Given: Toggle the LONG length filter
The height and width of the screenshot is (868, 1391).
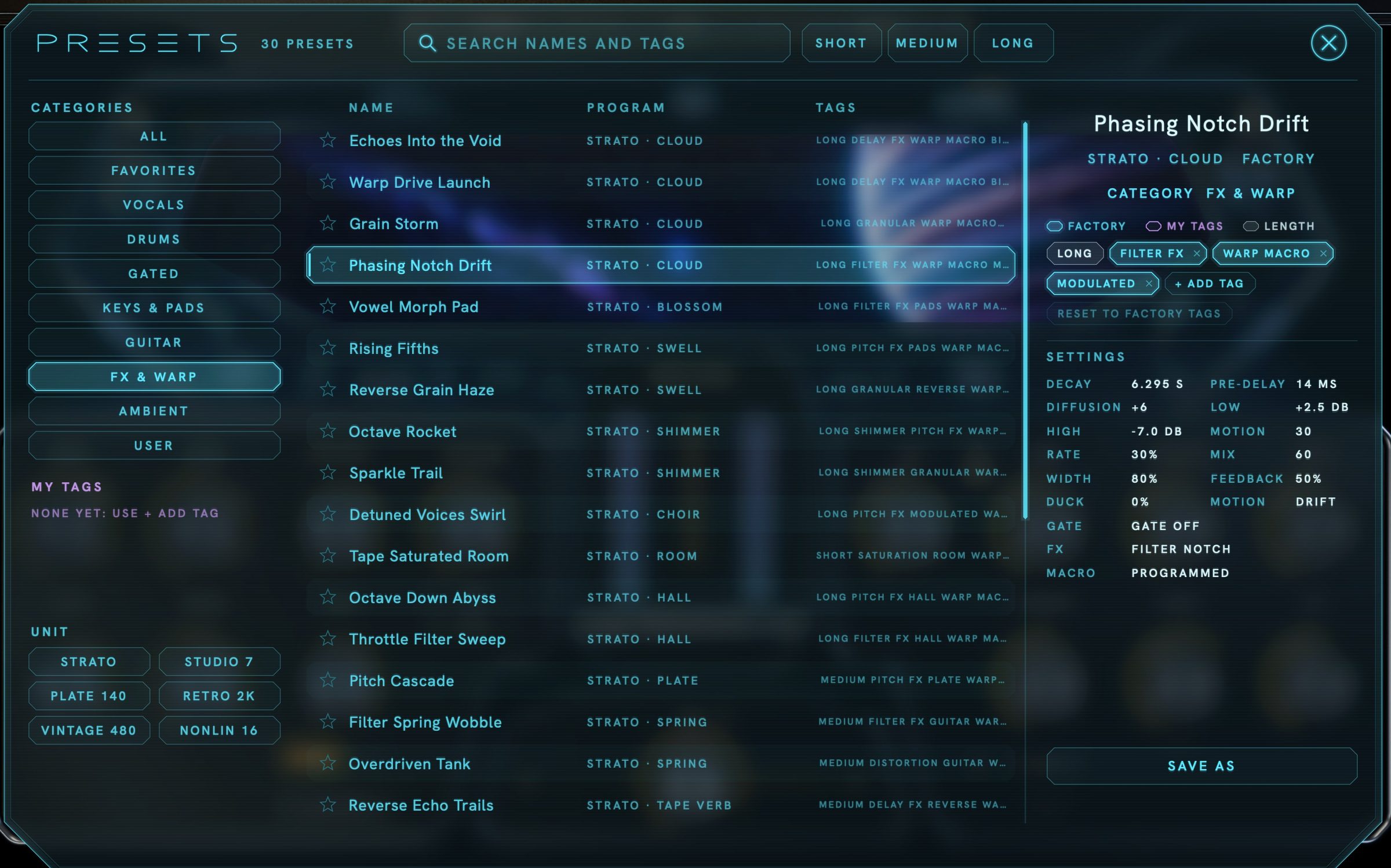Looking at the screenshot, I should (1013, 43).
